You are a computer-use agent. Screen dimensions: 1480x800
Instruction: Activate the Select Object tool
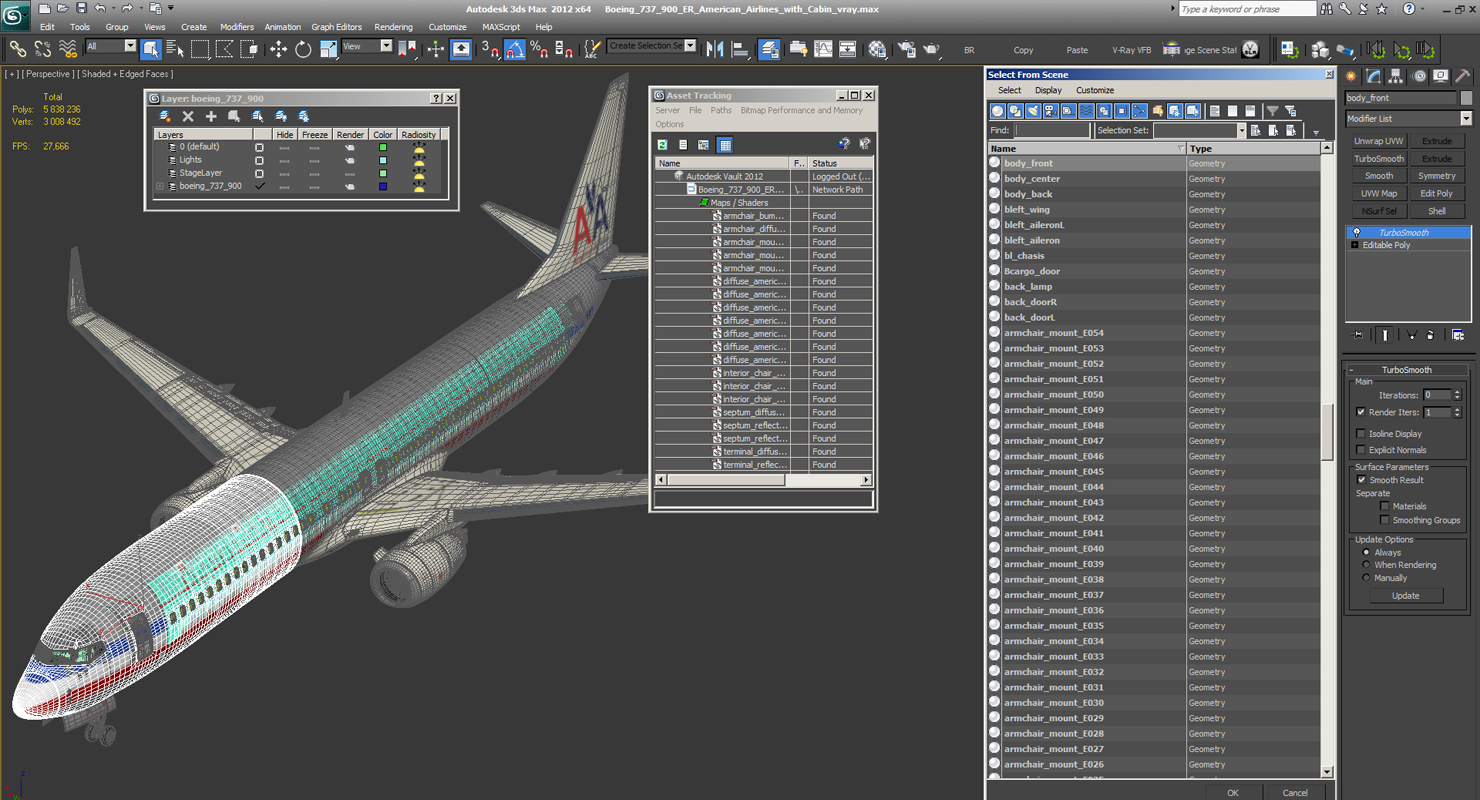click(x=151, y=49)
